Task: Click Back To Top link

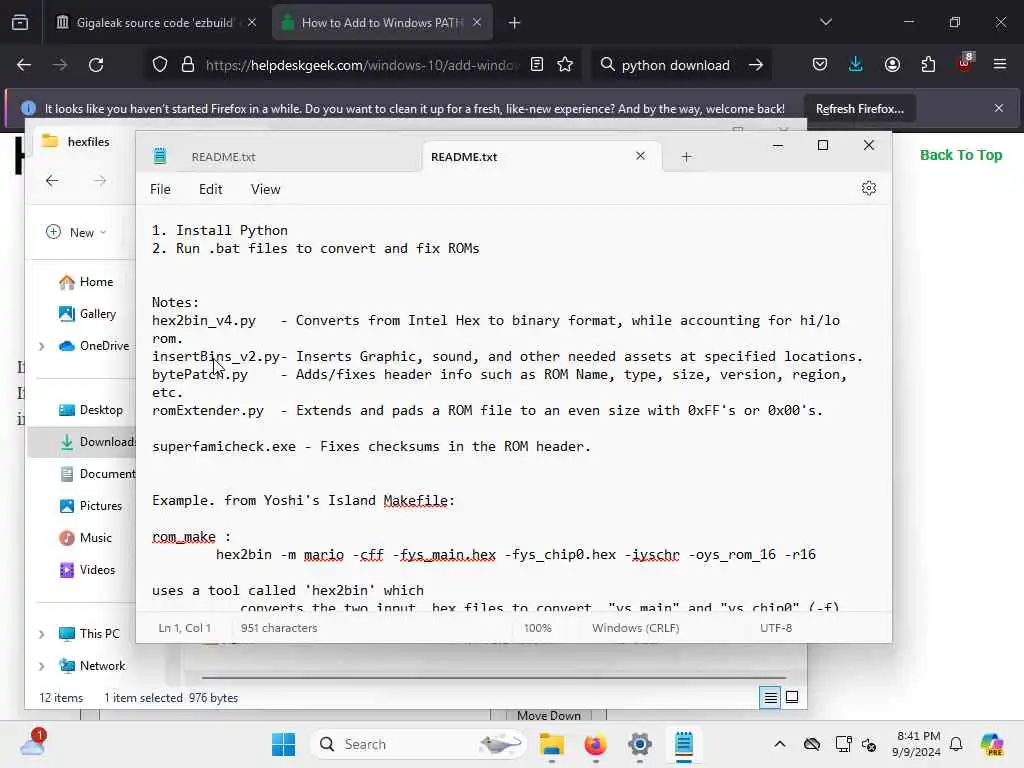Action: tap(961, 155)
